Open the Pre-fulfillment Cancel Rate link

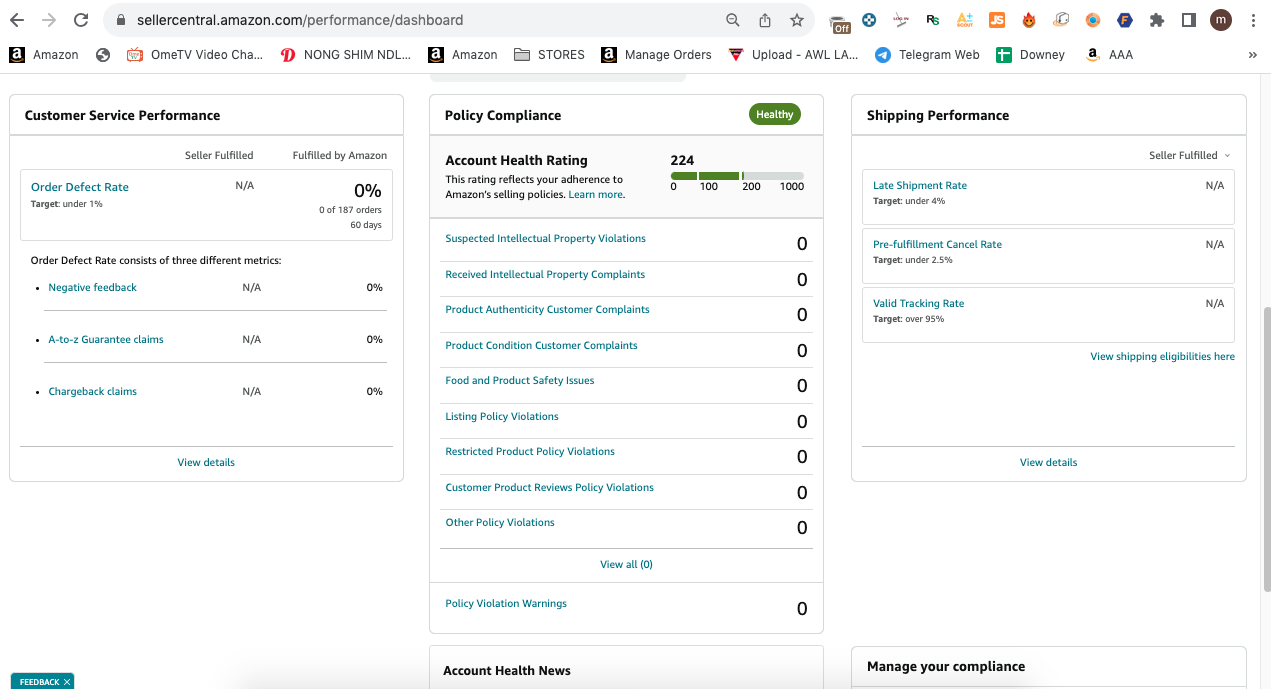click(x=937, y=244)
